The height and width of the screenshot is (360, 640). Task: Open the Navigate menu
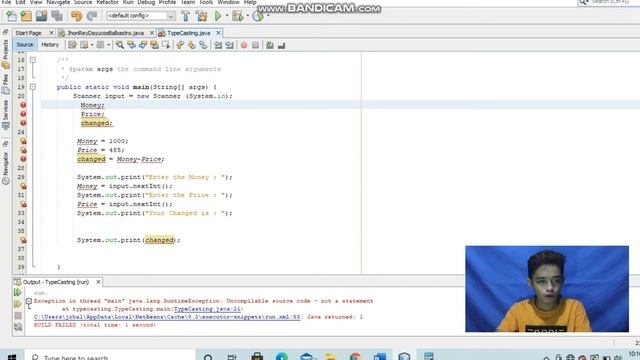pos(58,2)
